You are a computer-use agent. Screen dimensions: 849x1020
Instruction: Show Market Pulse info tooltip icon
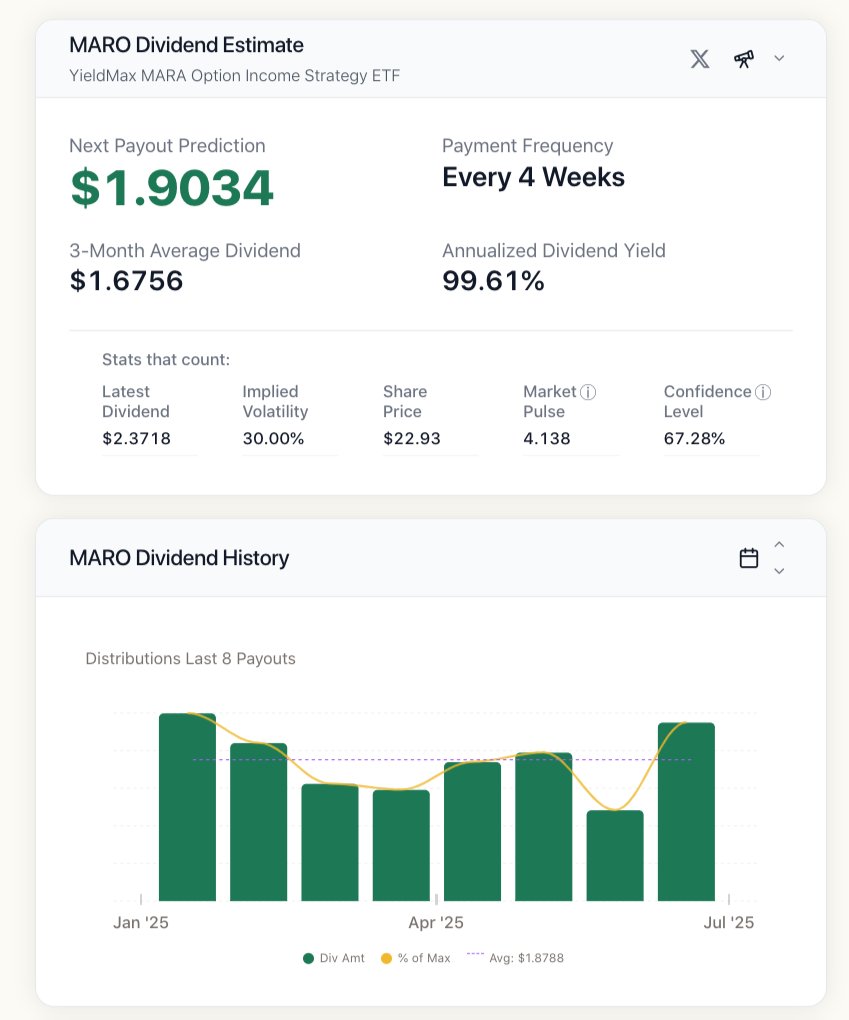(587, 392)
